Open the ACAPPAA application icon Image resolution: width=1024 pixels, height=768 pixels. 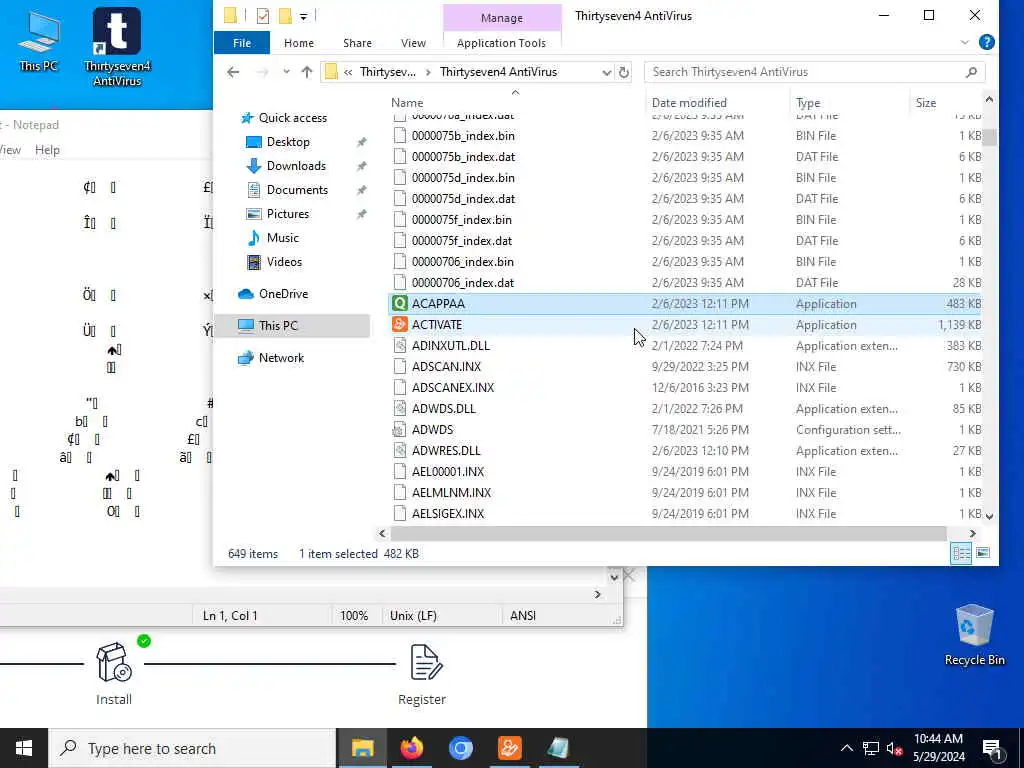click(x=399, y=304)
